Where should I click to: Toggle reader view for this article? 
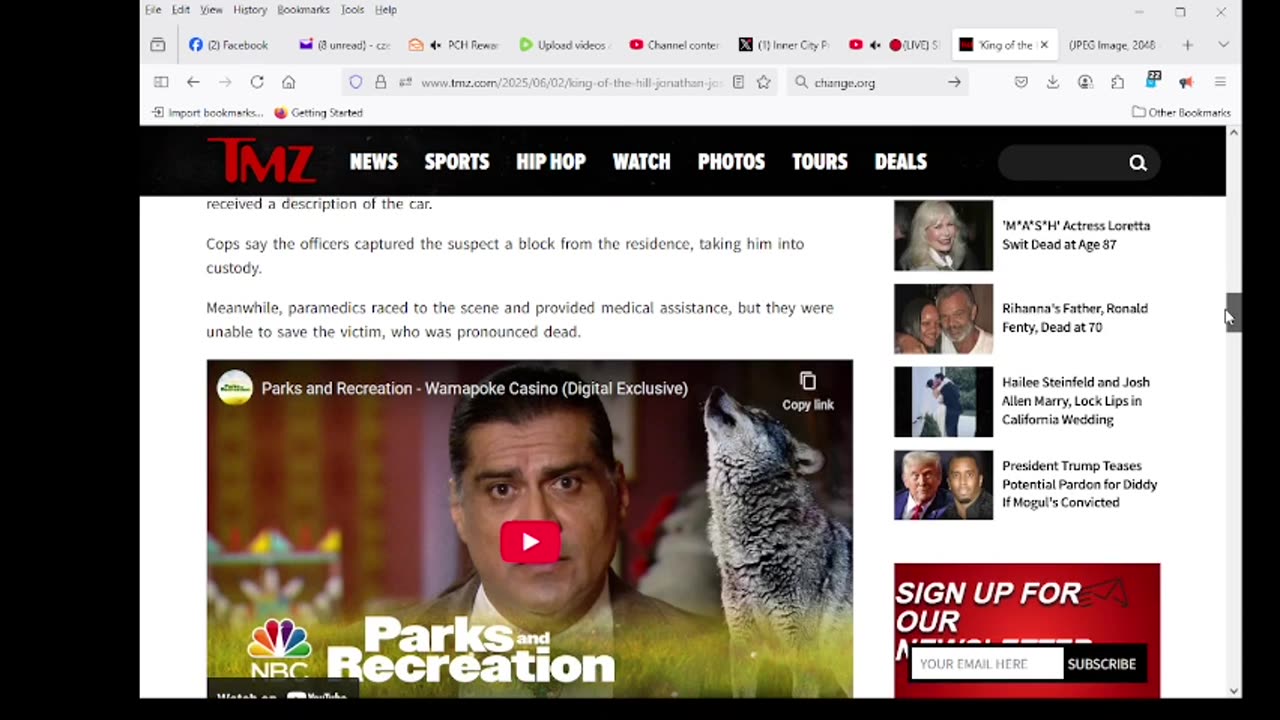click(738, 82)
